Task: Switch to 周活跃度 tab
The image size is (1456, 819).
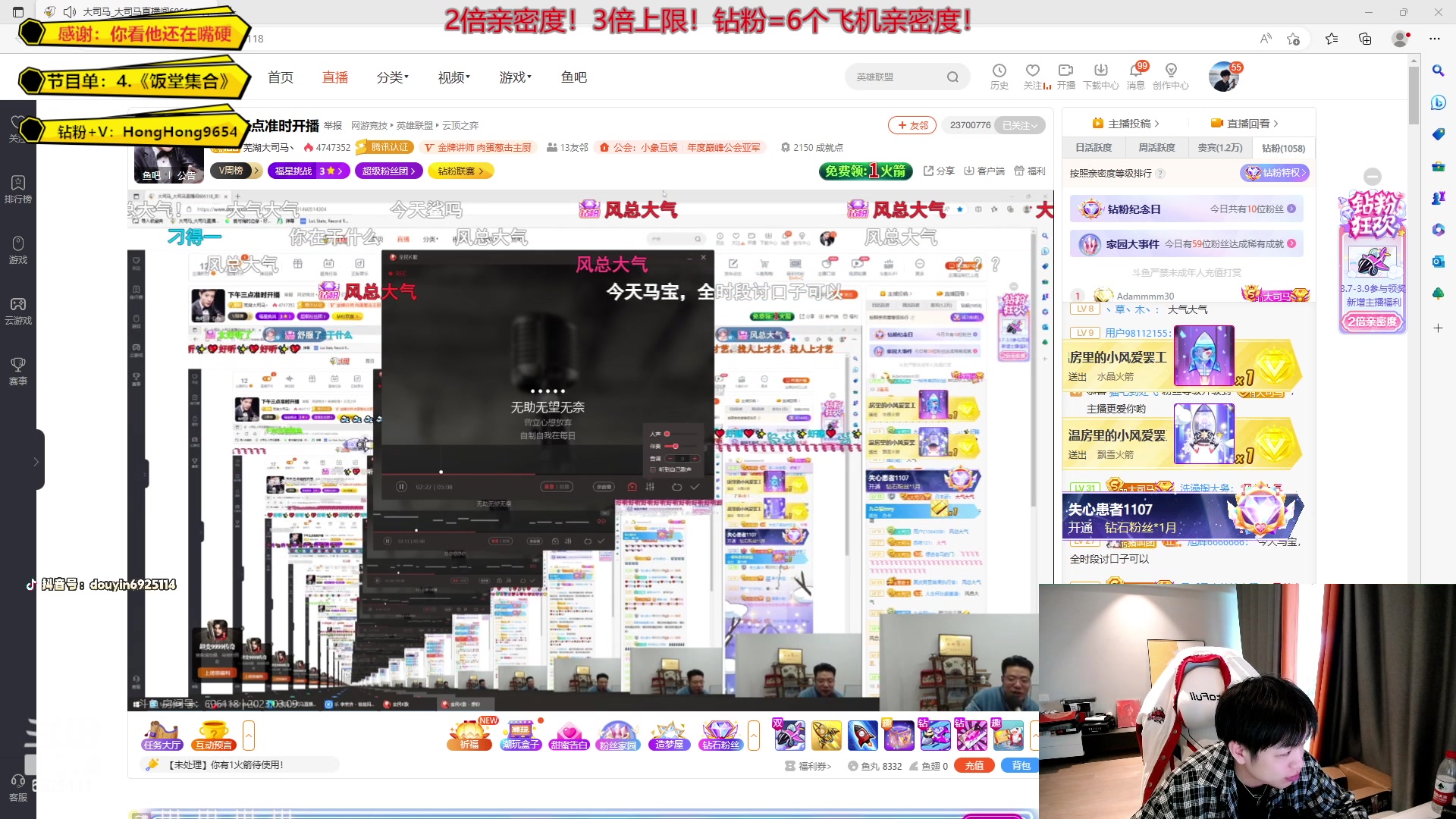Action: click(1156, 148)
